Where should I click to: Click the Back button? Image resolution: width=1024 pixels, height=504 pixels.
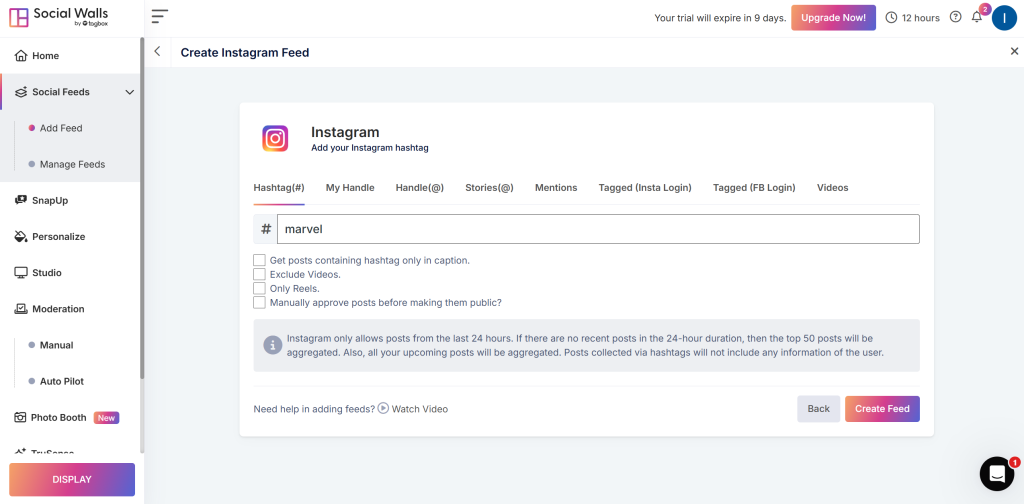(x=818, y=409)
